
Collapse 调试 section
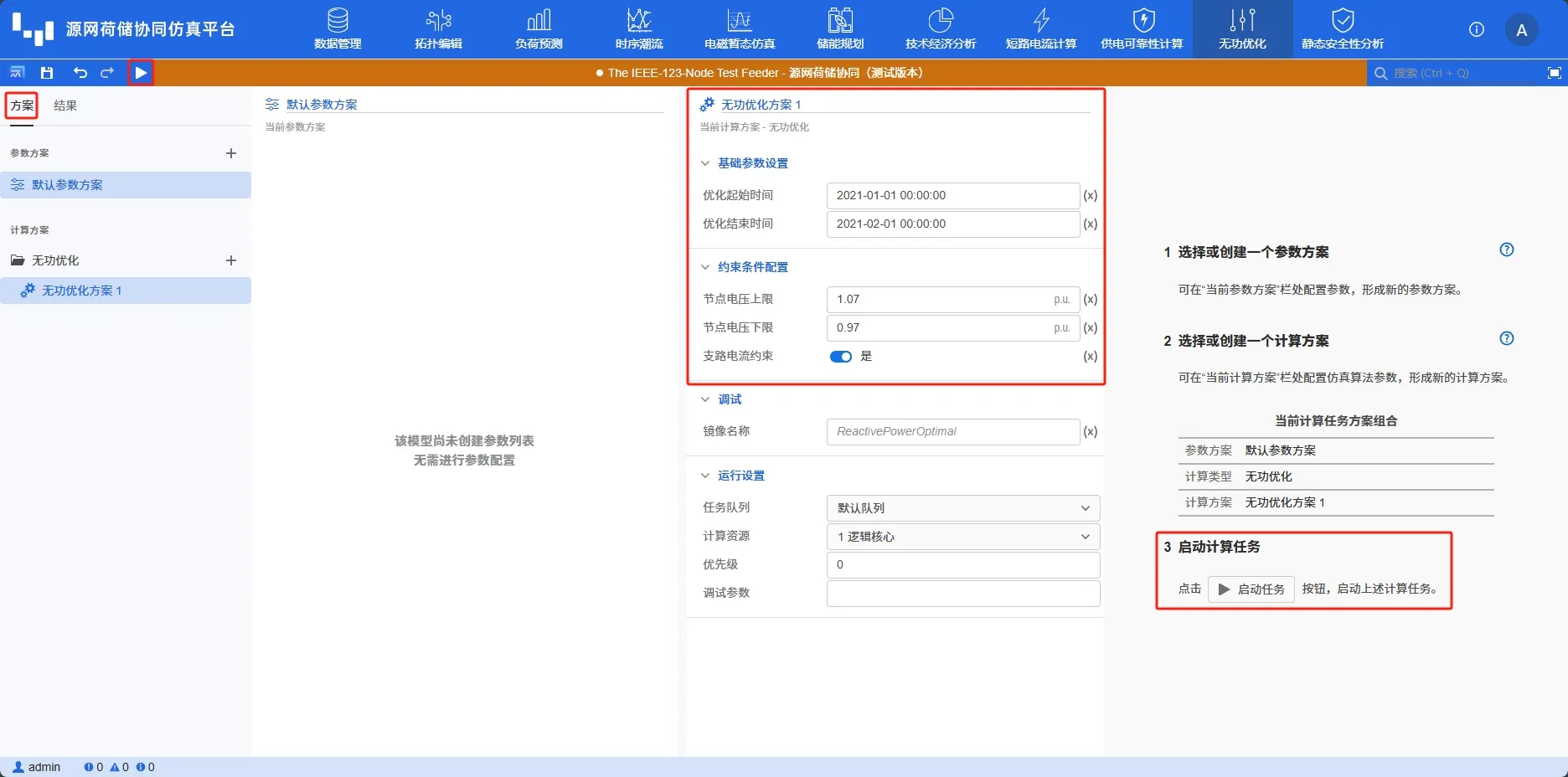[x=705, y=399]
